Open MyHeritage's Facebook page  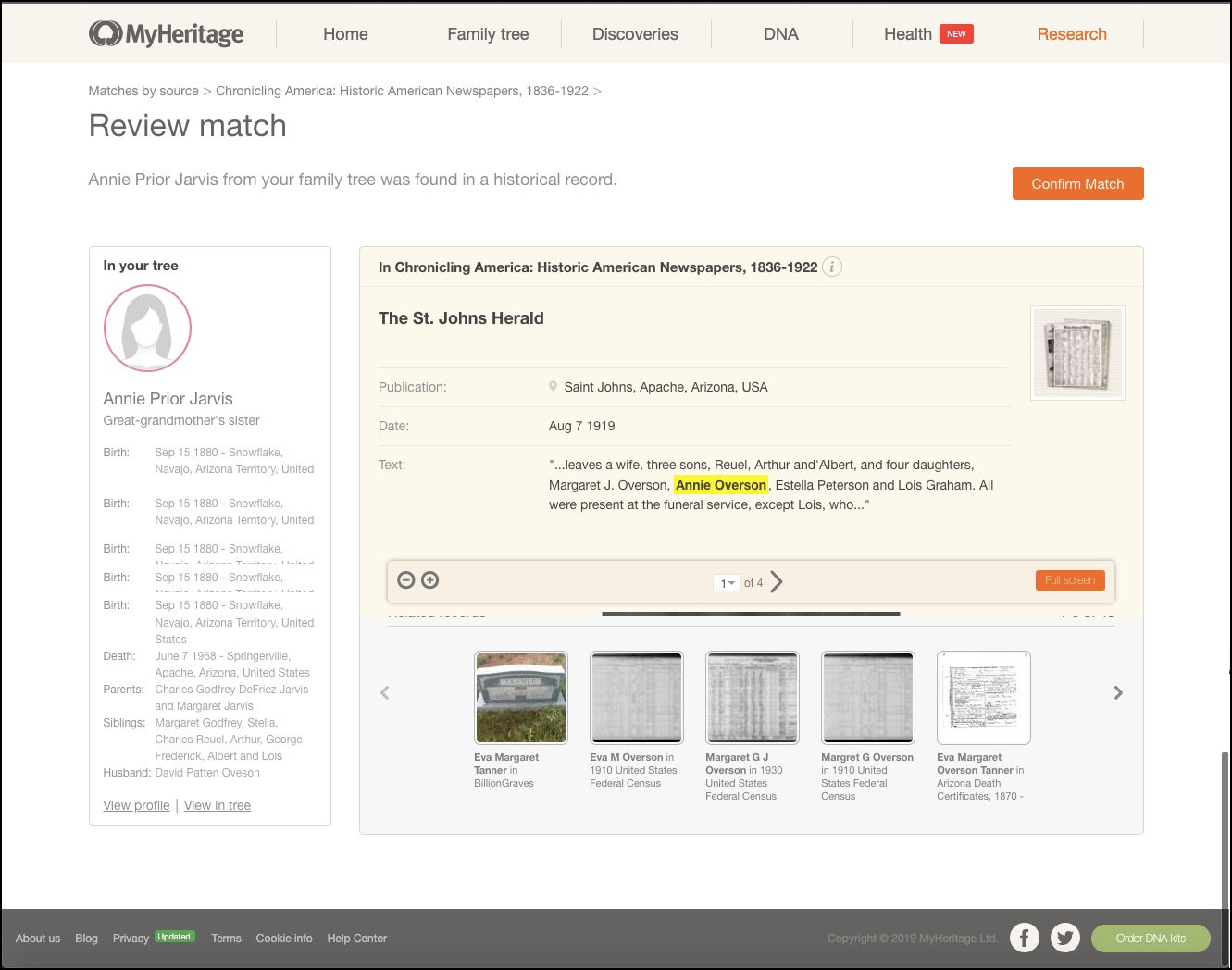tap(1025, 938)
